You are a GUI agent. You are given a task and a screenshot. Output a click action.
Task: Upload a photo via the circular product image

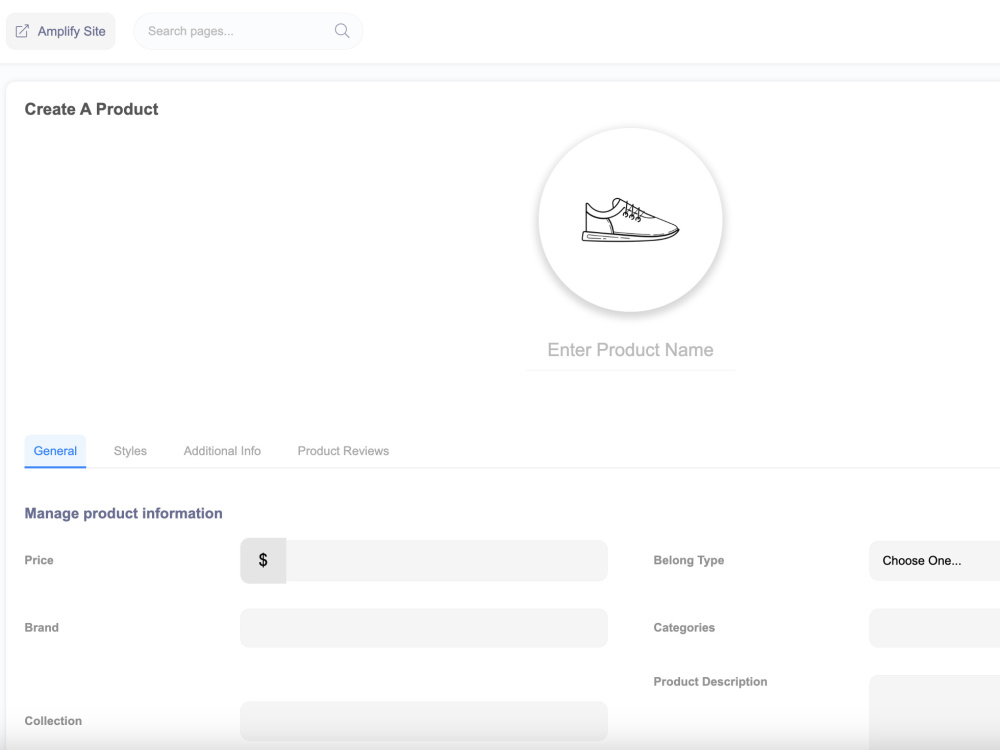630,220
